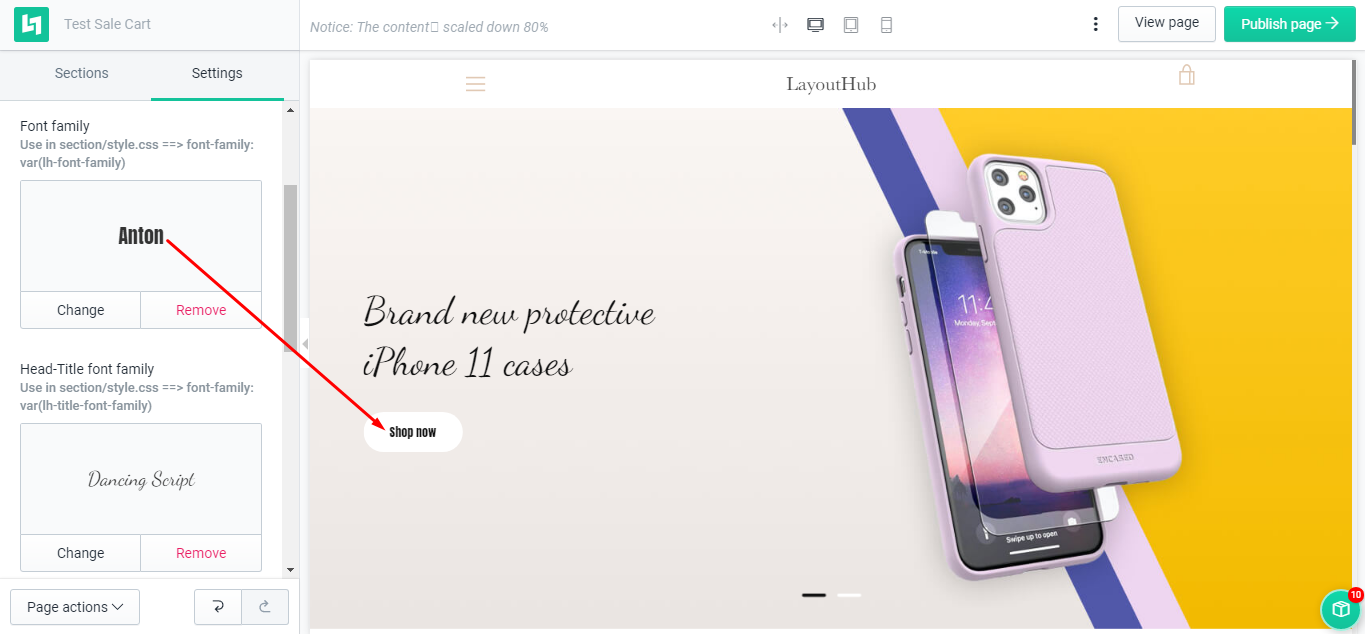Screen dimensions: 1365x634
Task: Switch to desktop preview icon
Action: (815, 25)
